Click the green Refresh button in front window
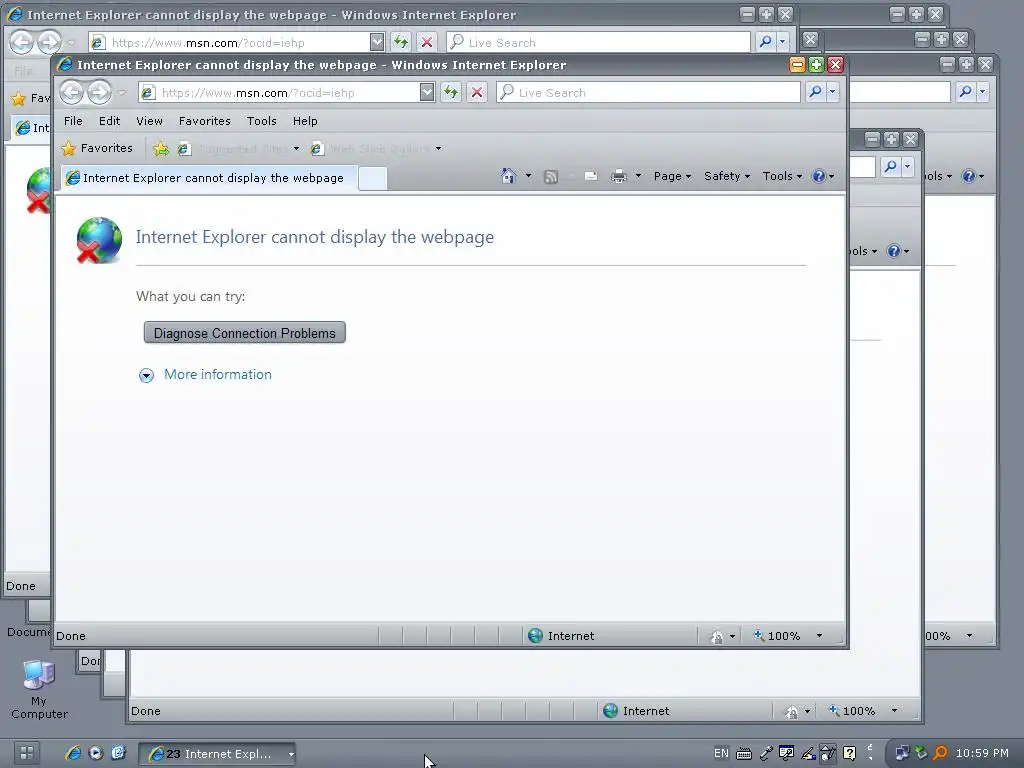 coord(451,93)
